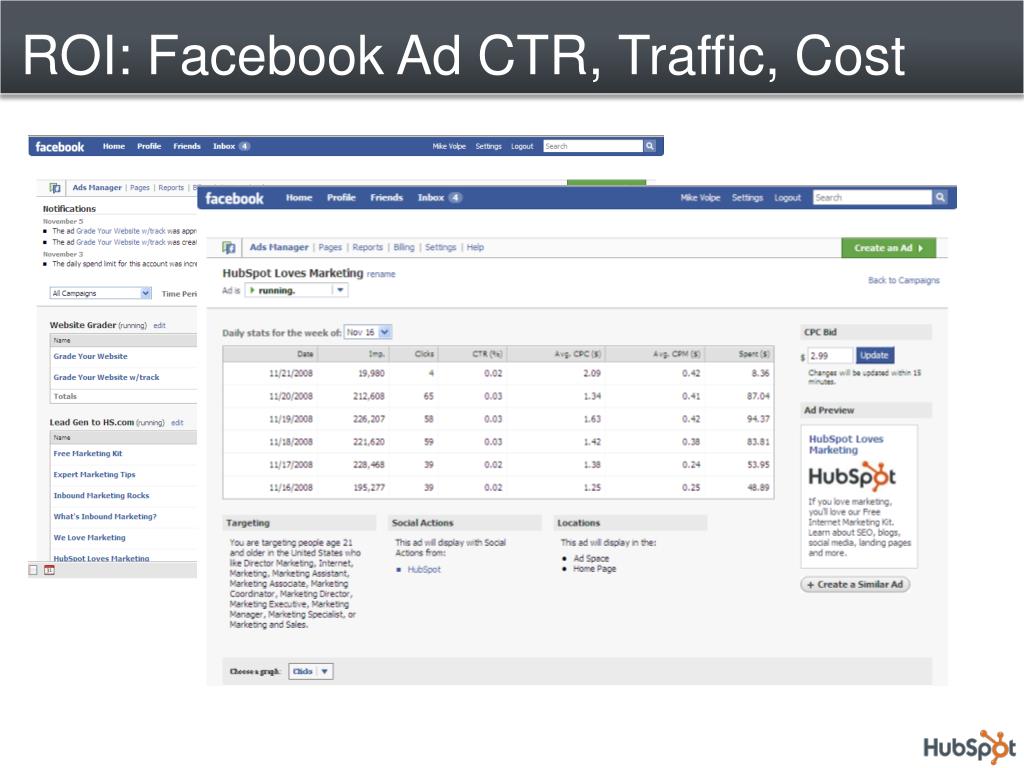Click Ads Manager flag icon in back window
The height and width of the screenshot is (768, 1024).
click(56, 187)
